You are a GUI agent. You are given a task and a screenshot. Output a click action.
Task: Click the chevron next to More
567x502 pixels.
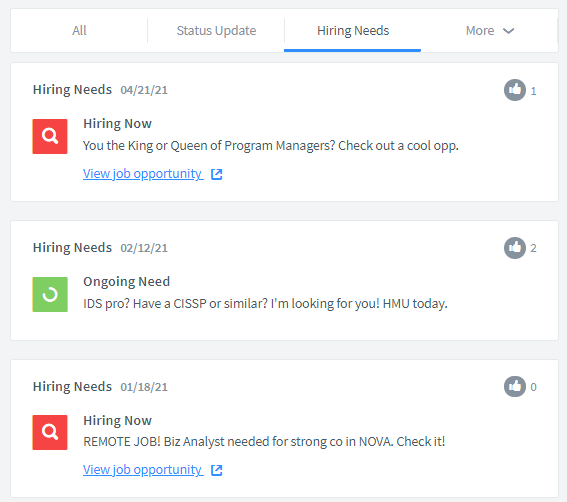508,31
